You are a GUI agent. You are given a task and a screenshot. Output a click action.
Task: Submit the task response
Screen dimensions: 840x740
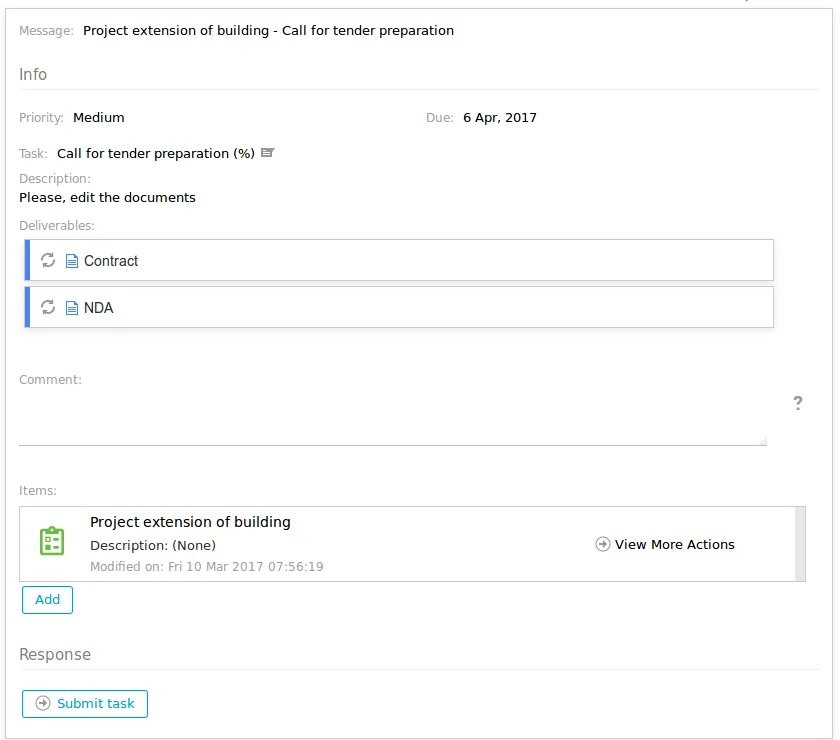[x=85, y=704]
